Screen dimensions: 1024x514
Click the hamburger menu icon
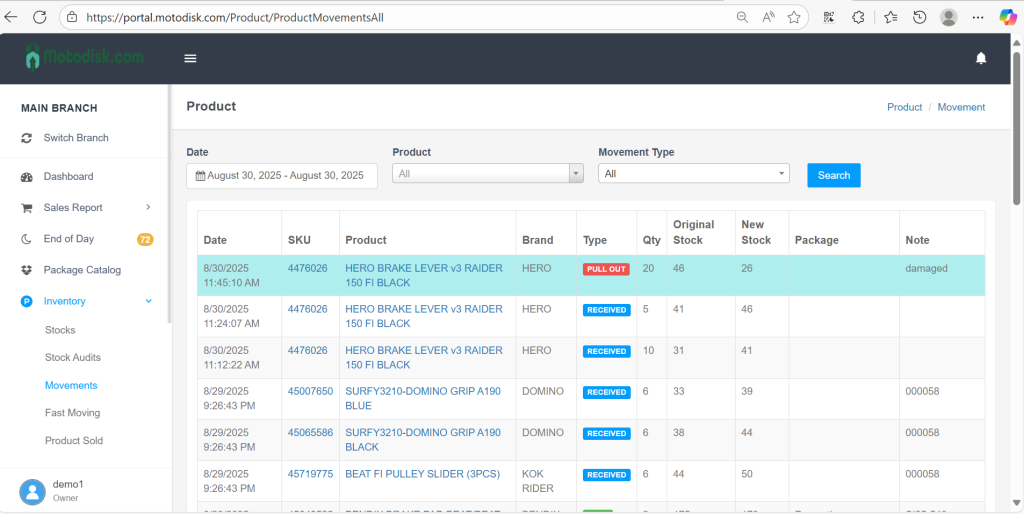pos(190,58)
